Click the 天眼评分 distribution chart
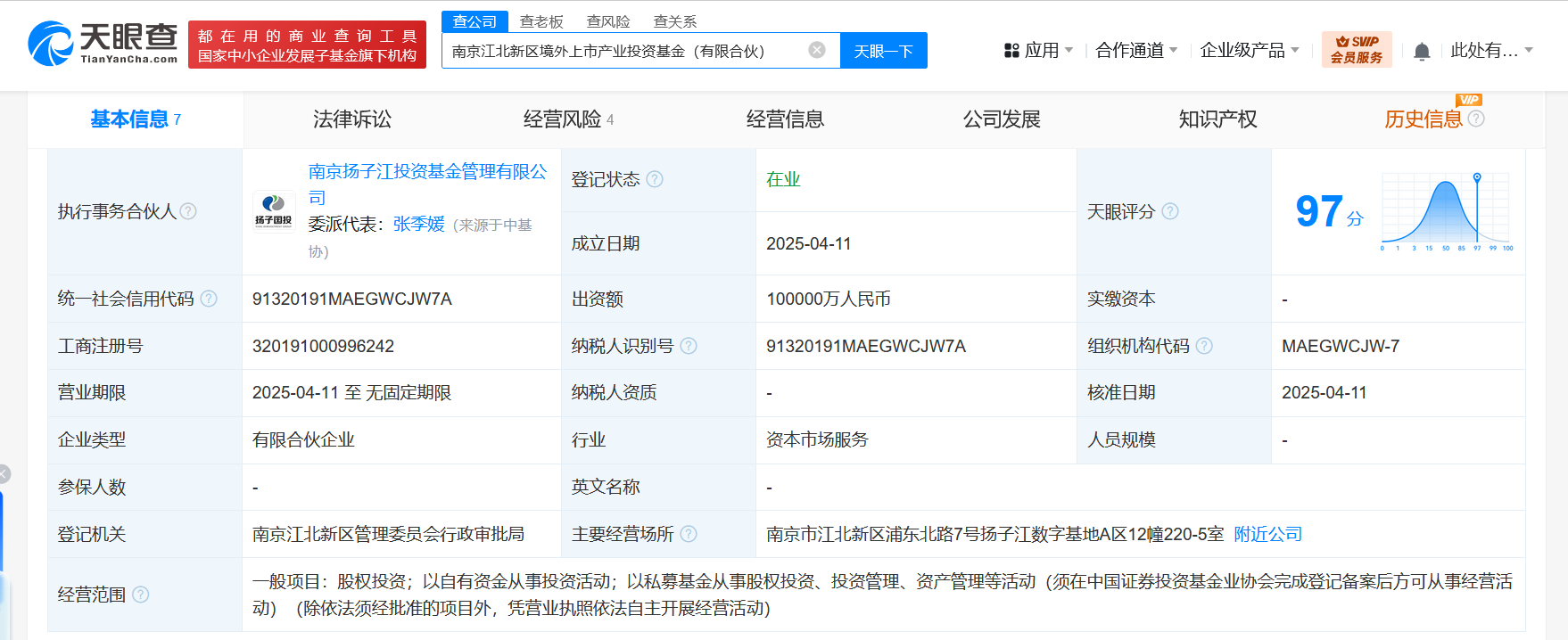 point(1446,211)
